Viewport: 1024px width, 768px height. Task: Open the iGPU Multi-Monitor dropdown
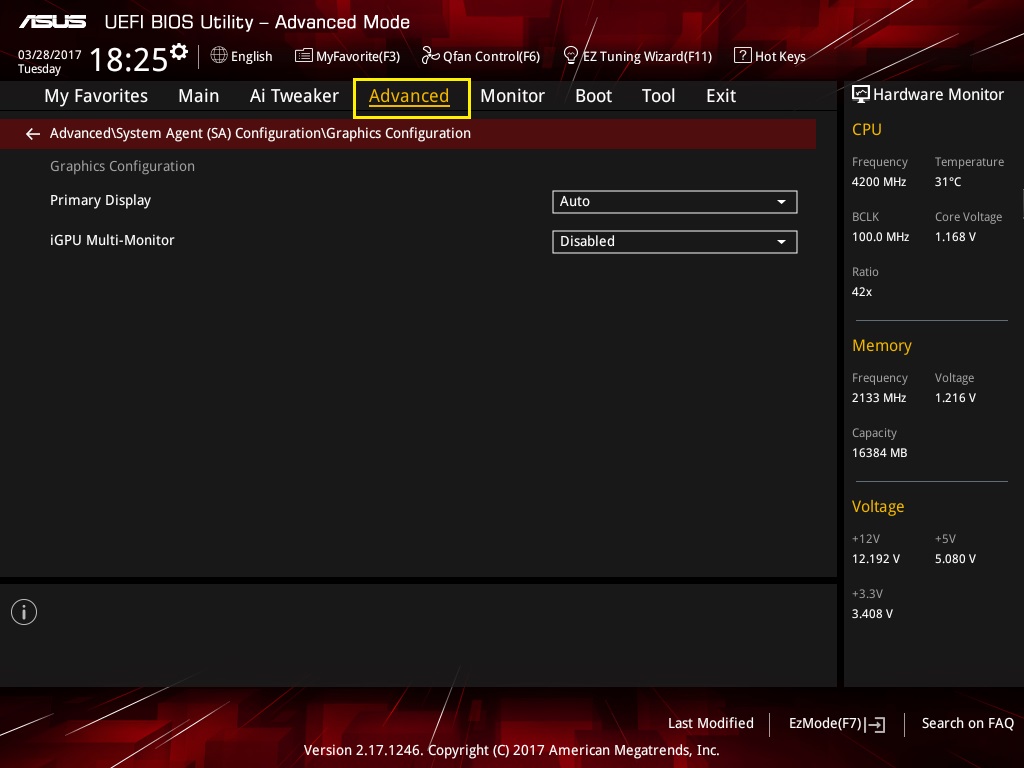click(x=675, y=242)
